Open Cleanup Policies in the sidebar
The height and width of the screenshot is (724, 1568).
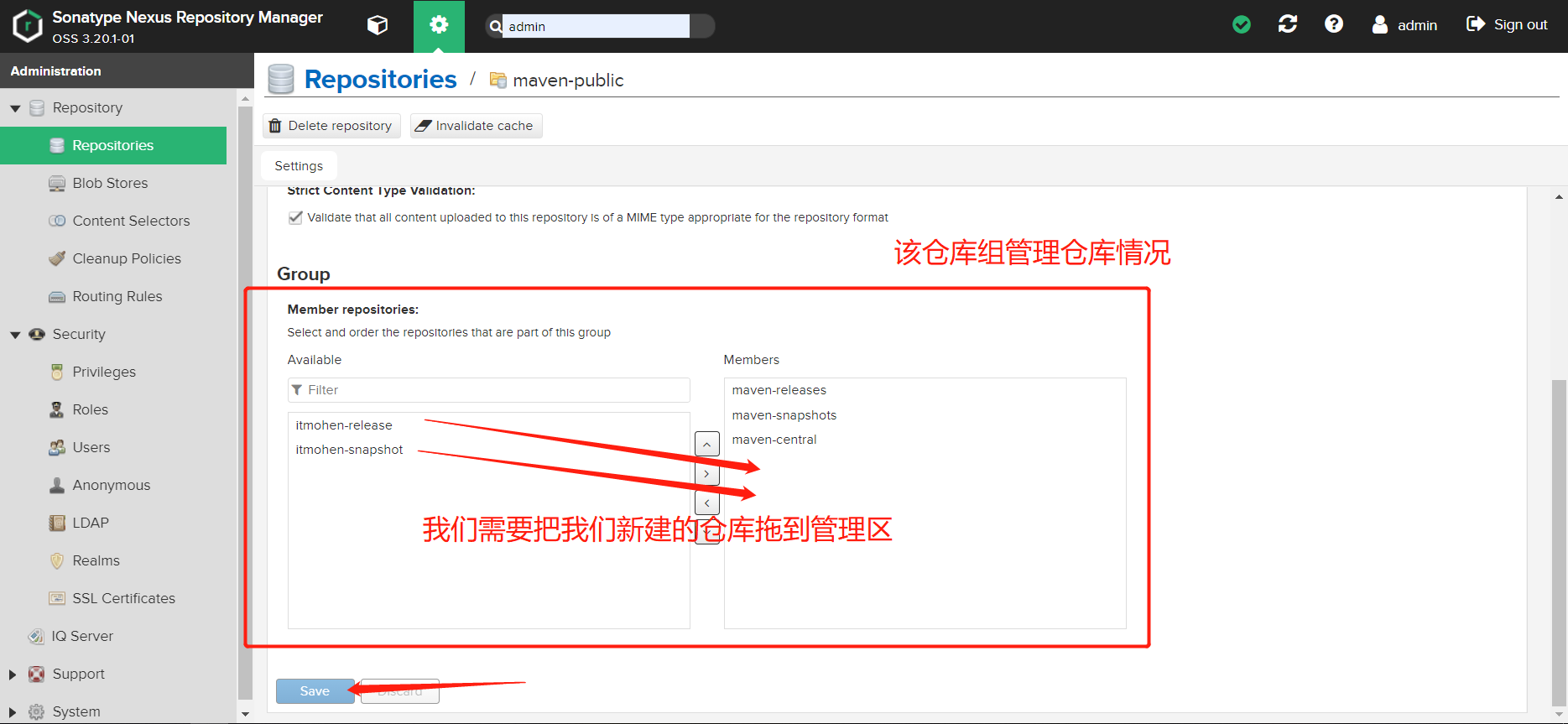113,258
